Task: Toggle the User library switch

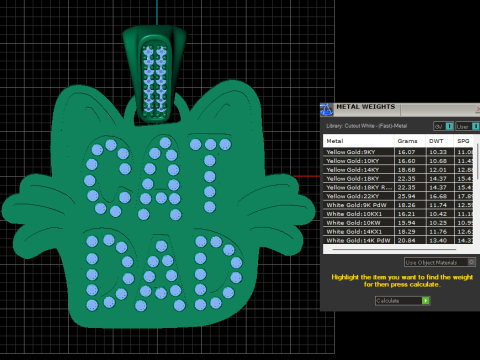Action: [x=468, y=126]
